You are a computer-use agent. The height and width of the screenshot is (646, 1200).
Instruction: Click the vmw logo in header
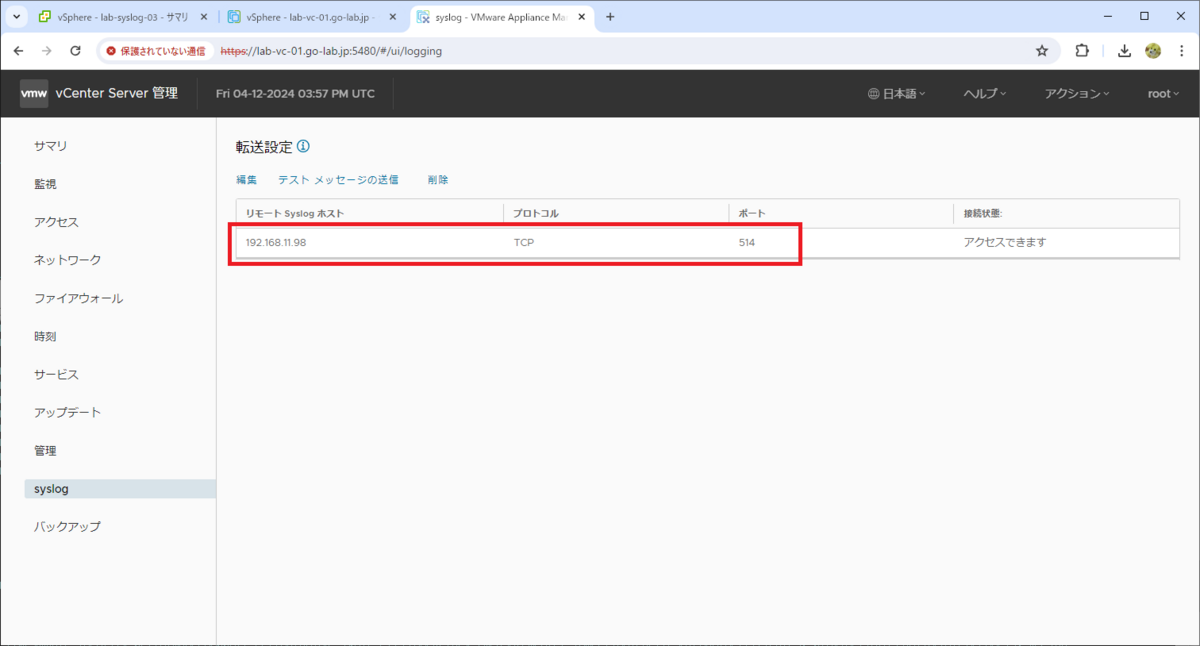click(34, 93)
